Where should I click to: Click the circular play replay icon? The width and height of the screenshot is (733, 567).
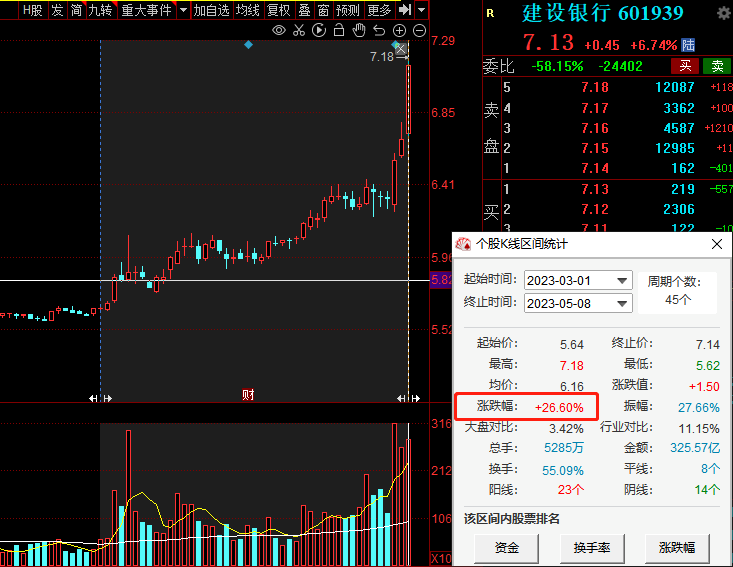coord(319,31)
